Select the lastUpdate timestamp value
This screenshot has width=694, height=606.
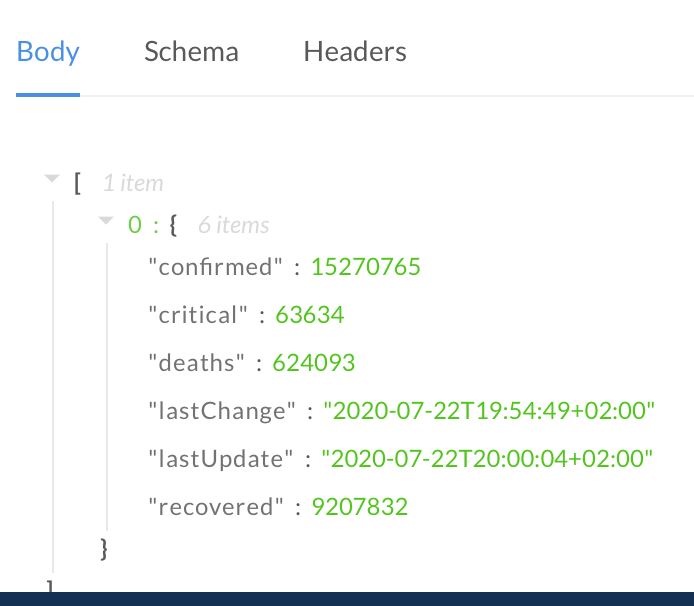487,459
